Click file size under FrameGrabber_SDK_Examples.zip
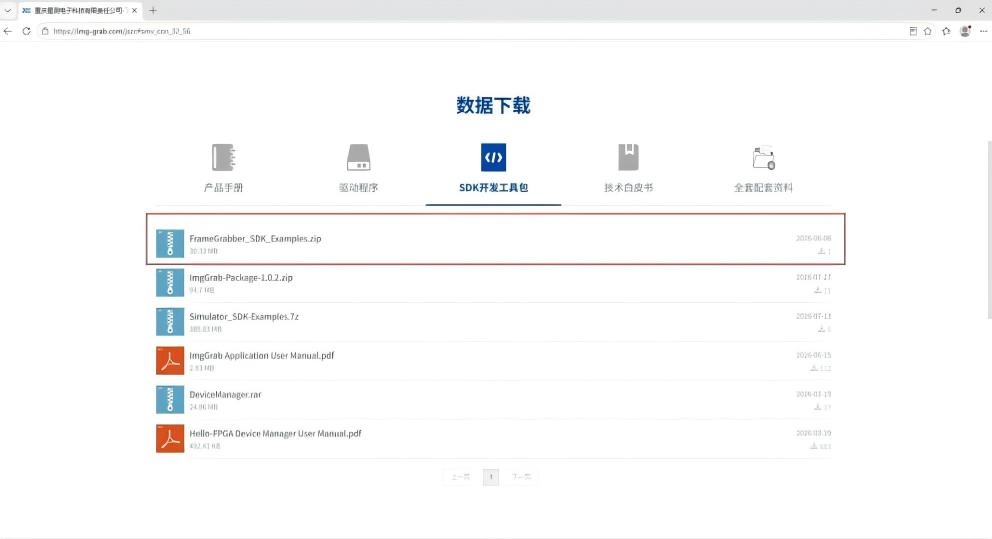Image resolution: width=992 pixels, height=539 pixels. 204,251
